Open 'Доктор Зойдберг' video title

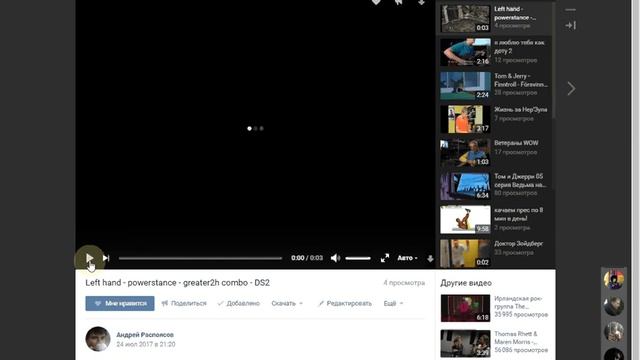pos(518,243)
